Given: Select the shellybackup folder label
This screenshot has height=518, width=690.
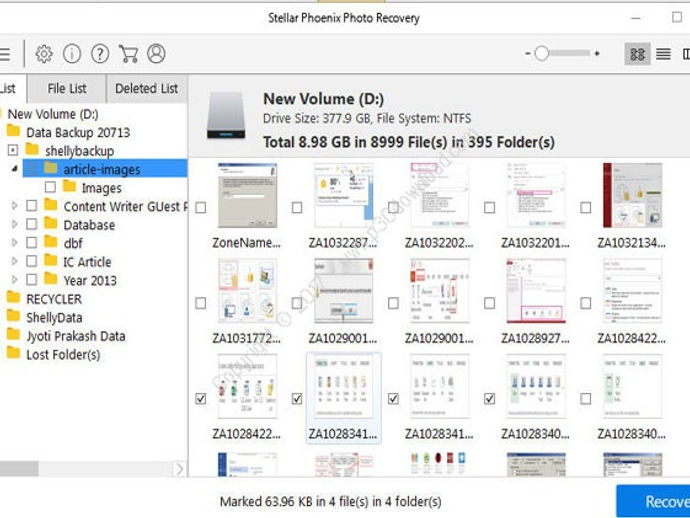Looking at the screenshot, I should coord(79,151).
